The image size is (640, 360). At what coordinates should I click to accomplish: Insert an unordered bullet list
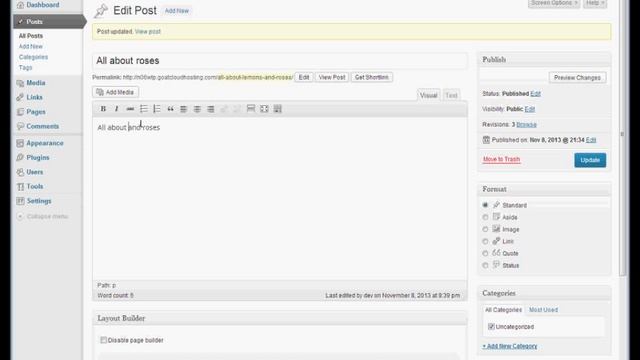(x=143, y=109)
